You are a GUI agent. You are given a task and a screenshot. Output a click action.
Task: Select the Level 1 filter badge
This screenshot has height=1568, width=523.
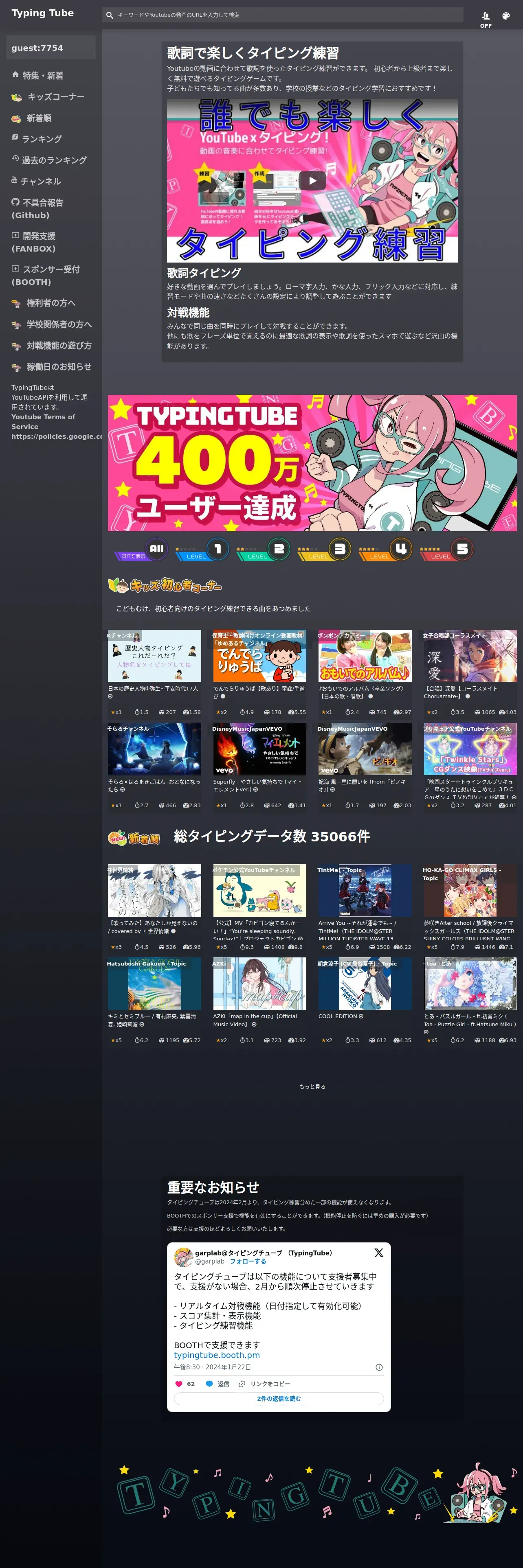(202, 550)
